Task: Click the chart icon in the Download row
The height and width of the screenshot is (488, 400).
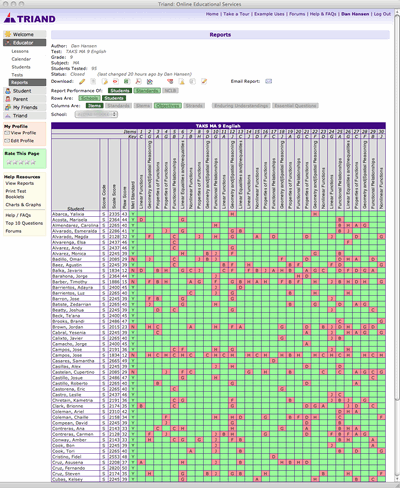Action: click(150, 81)
